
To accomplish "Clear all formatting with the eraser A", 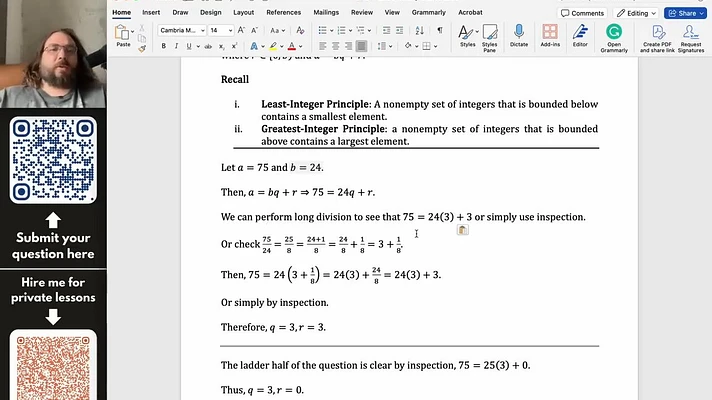I will click(x=300, y=30).
